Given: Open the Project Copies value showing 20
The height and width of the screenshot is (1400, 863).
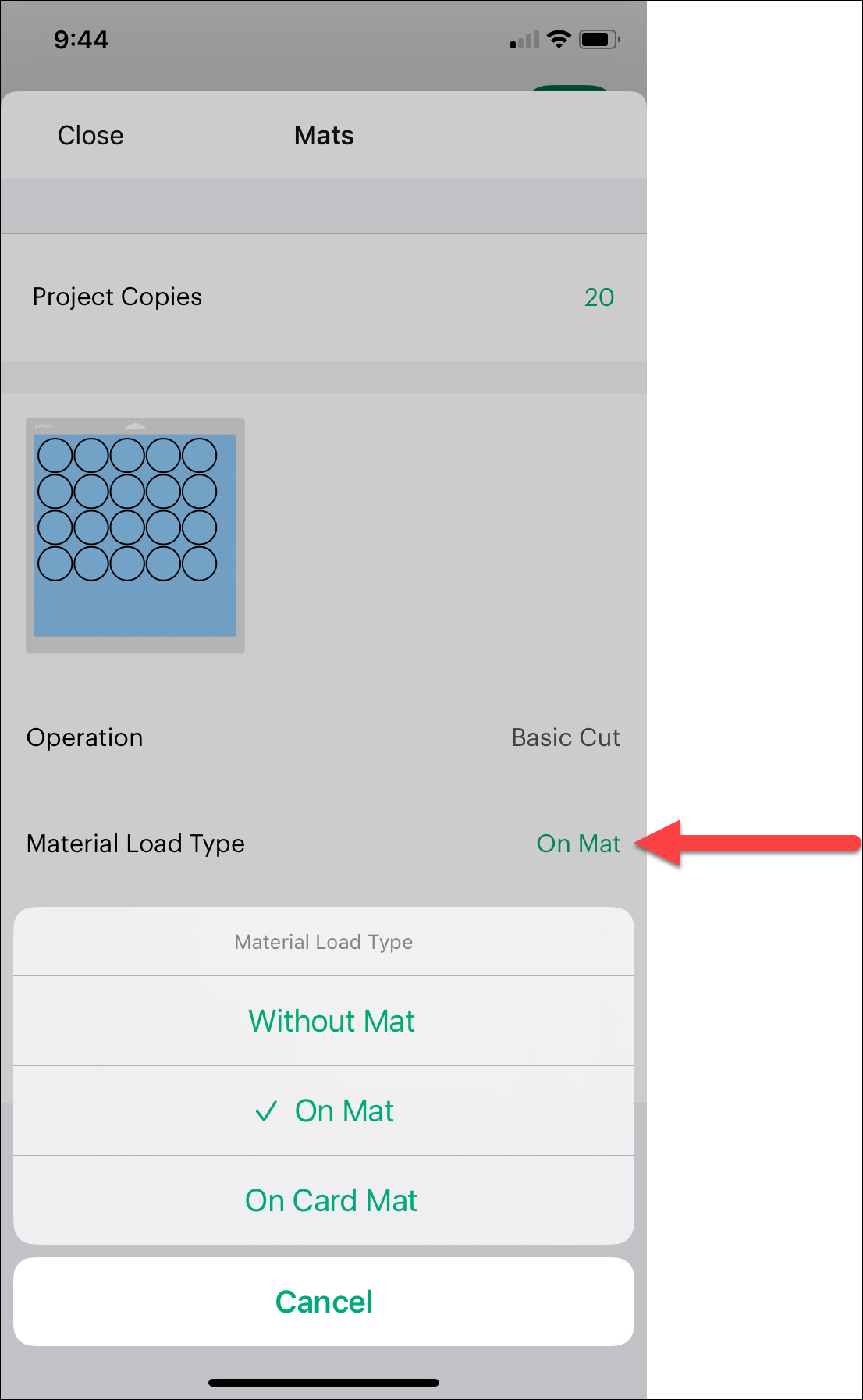Looking at the screenshot, I should point(598,297).
